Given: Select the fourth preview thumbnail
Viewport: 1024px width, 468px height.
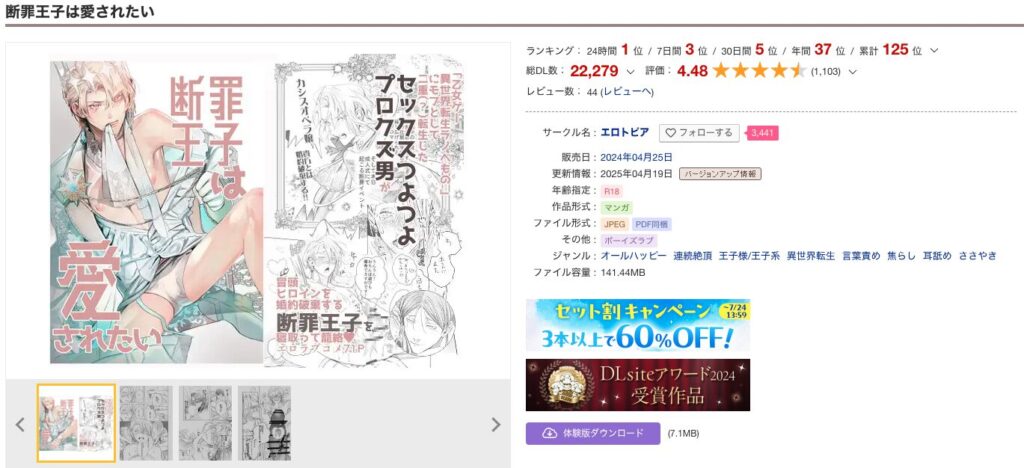Looking at the screenshot, I should tap(264, 423).
